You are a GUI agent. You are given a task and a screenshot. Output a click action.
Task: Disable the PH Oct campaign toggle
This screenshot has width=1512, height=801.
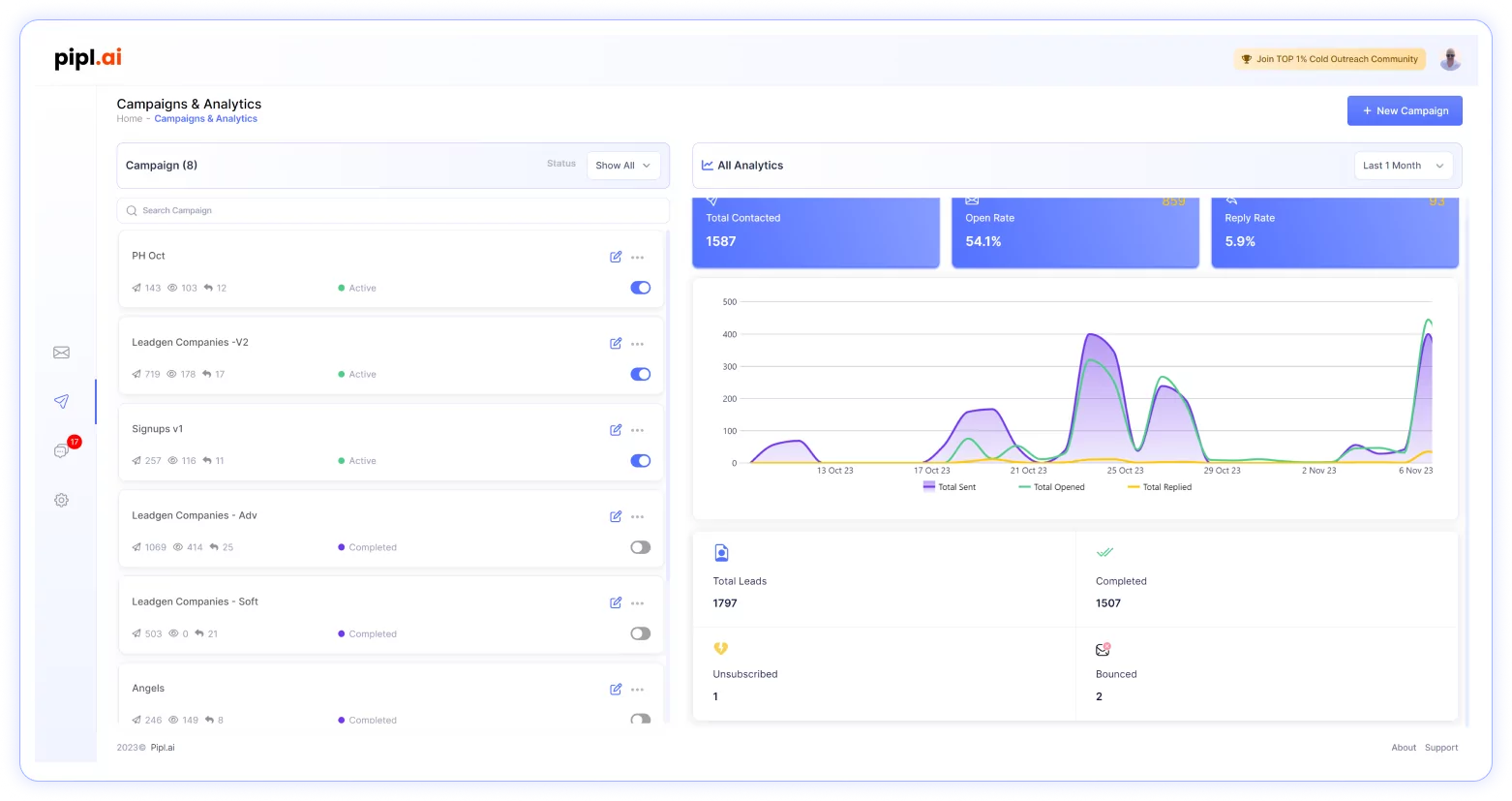pos(640,288)
